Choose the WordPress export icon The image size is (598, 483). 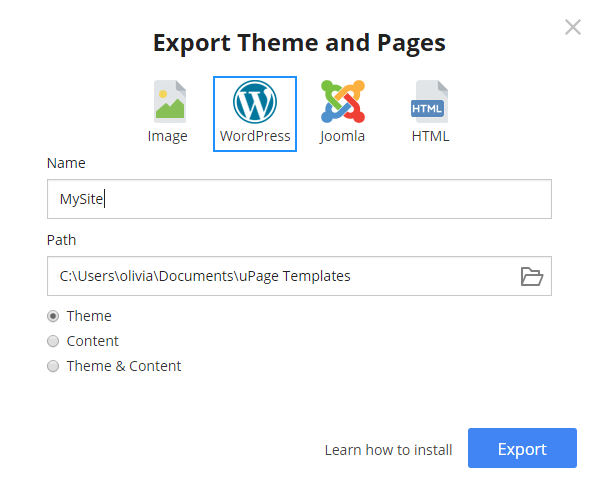255,102
